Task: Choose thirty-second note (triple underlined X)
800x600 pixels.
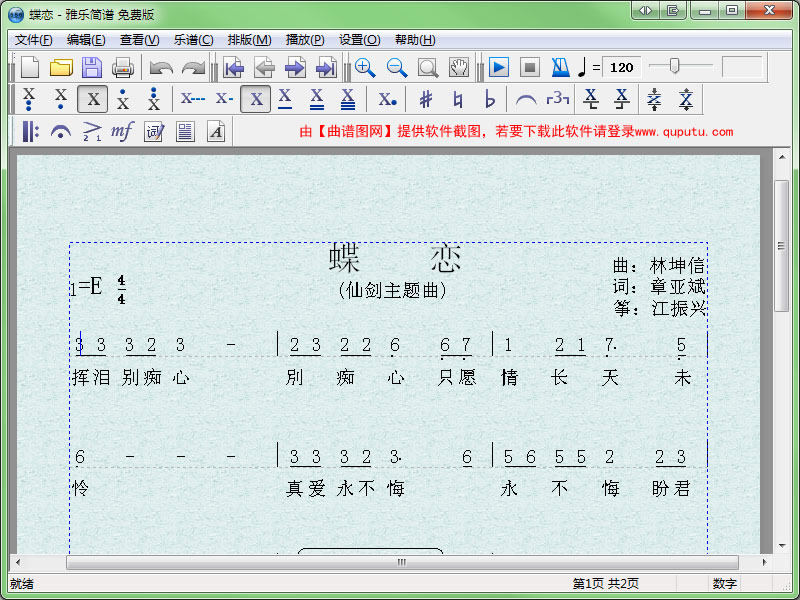Action: (x=348, y=99)
